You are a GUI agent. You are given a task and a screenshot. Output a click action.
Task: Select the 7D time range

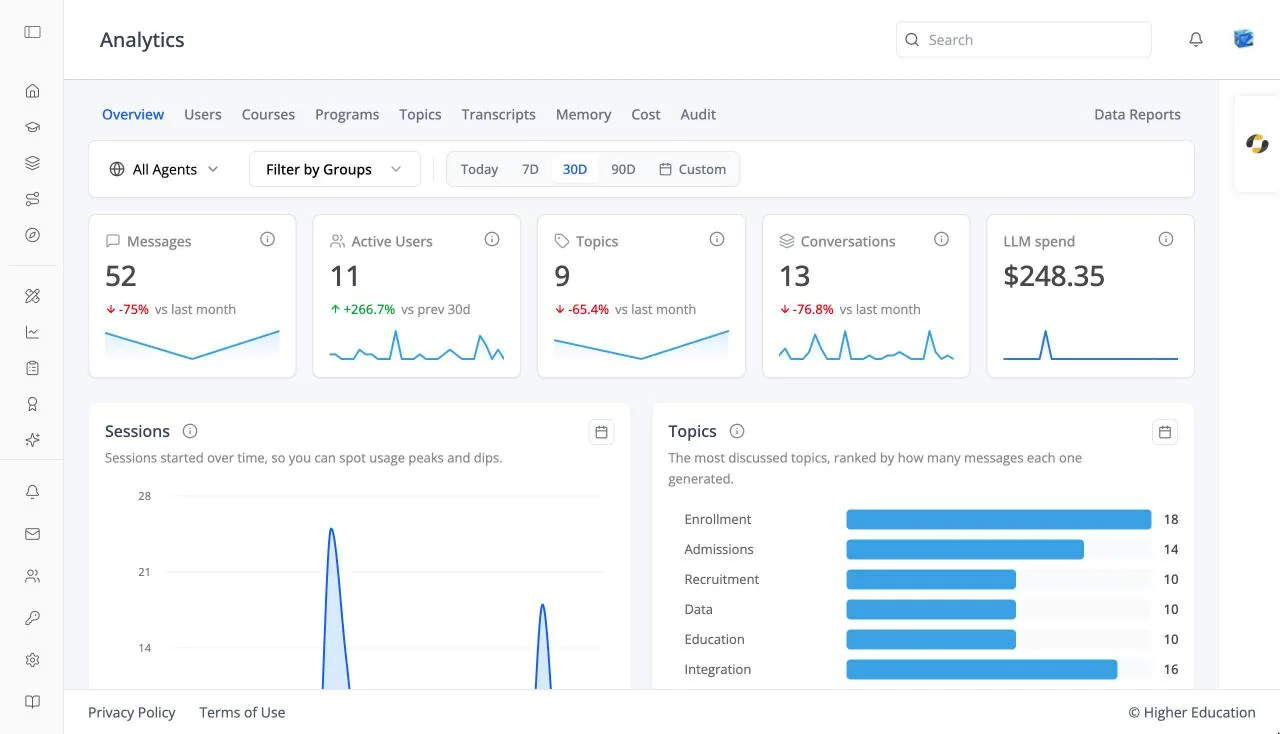[530, 169]
